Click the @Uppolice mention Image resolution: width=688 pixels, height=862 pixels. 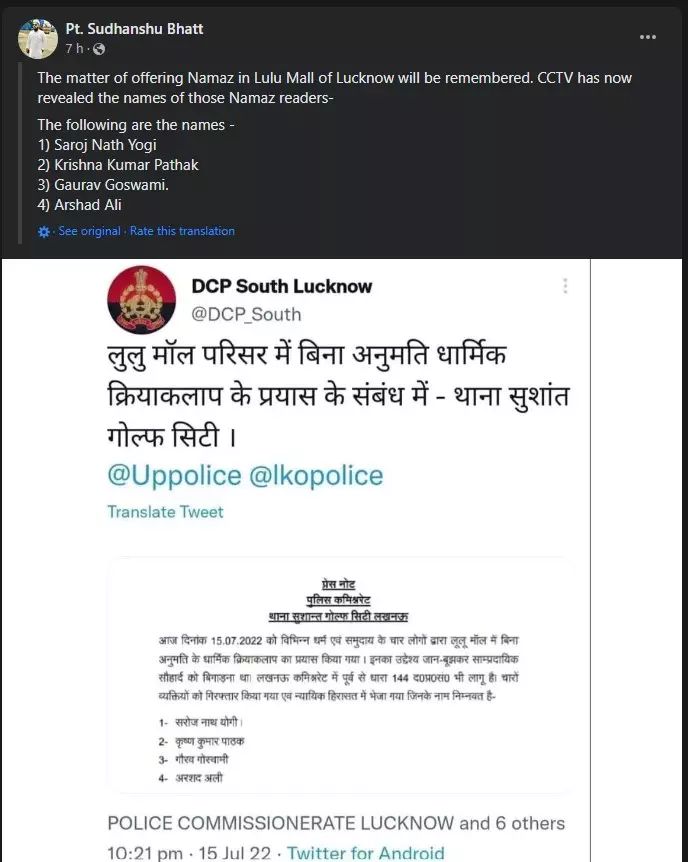(x=174, y=476)
